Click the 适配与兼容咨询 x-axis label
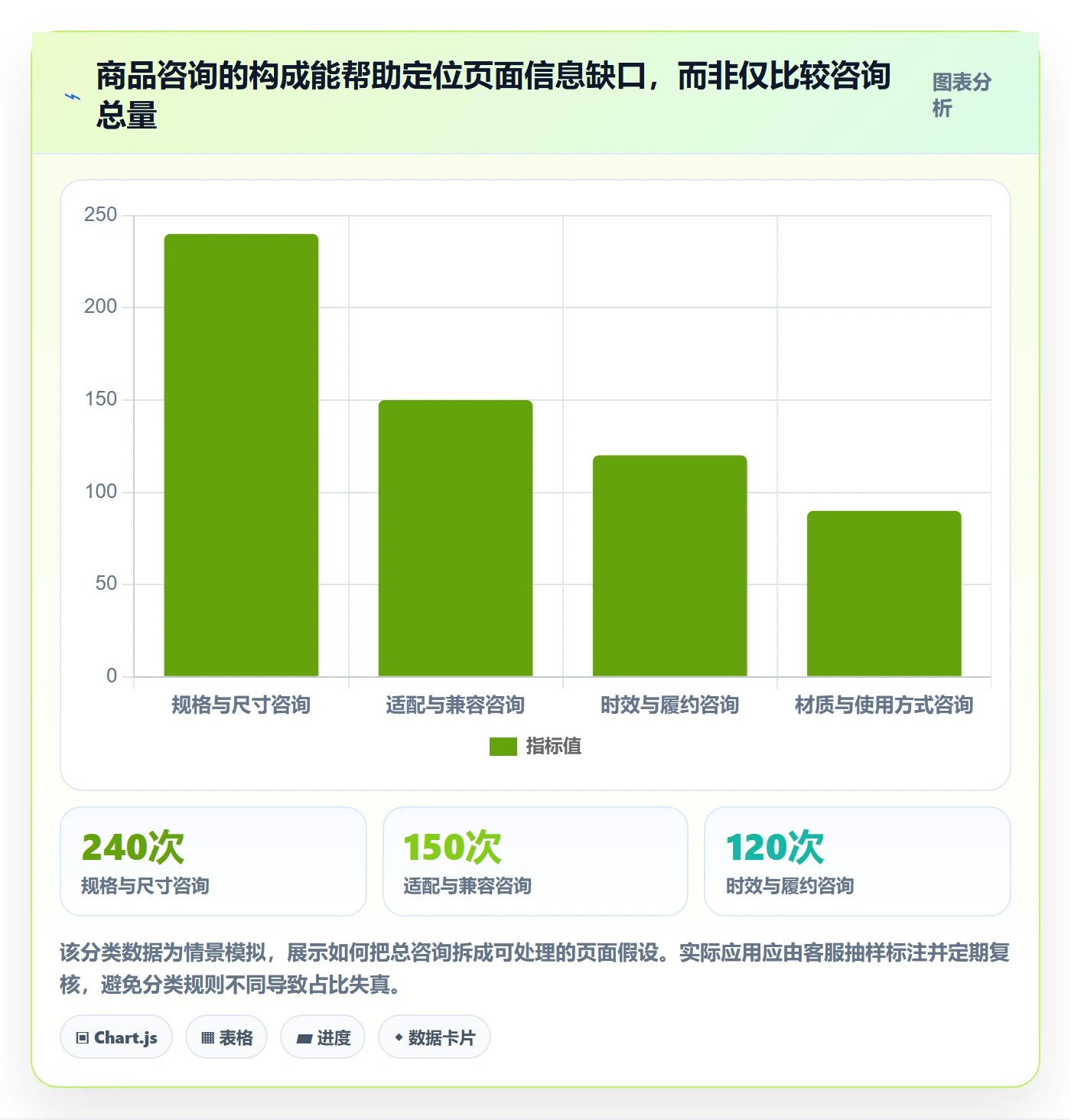Screen dimensions: 1071x1120 455,705
